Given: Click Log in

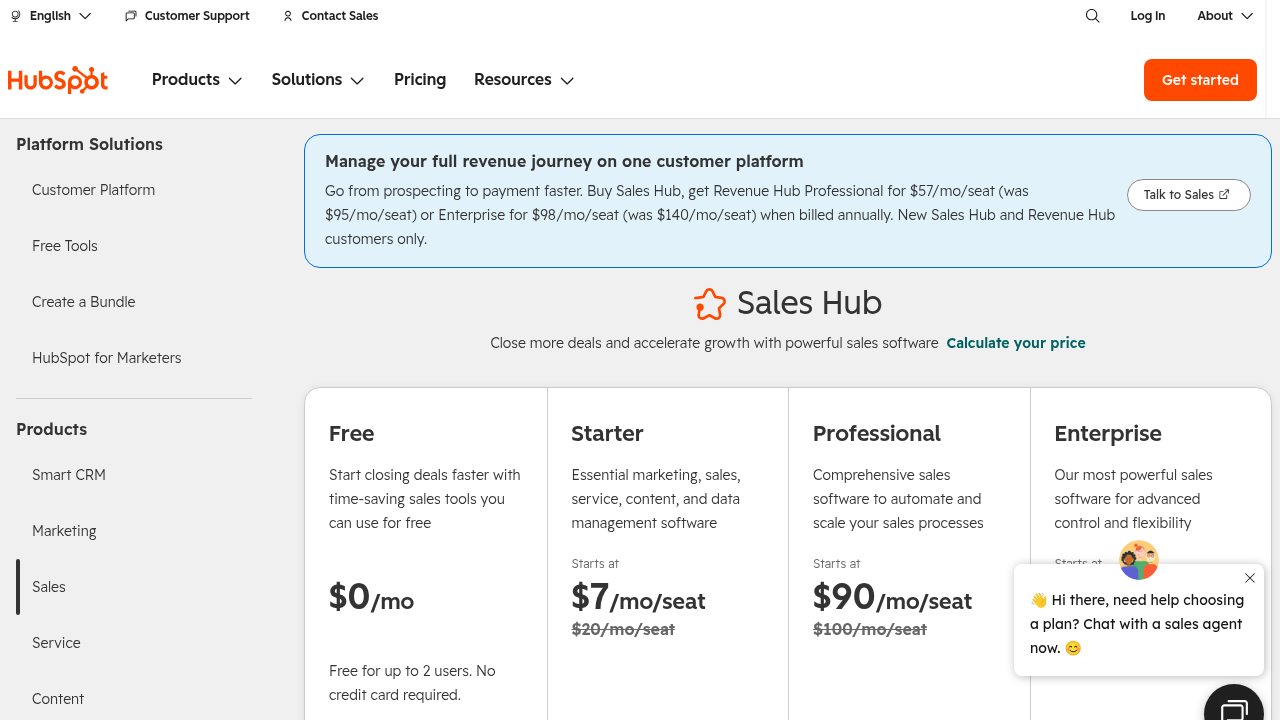Looking at the screenshot, I should pyautogui.click(x=1148, y=16).
